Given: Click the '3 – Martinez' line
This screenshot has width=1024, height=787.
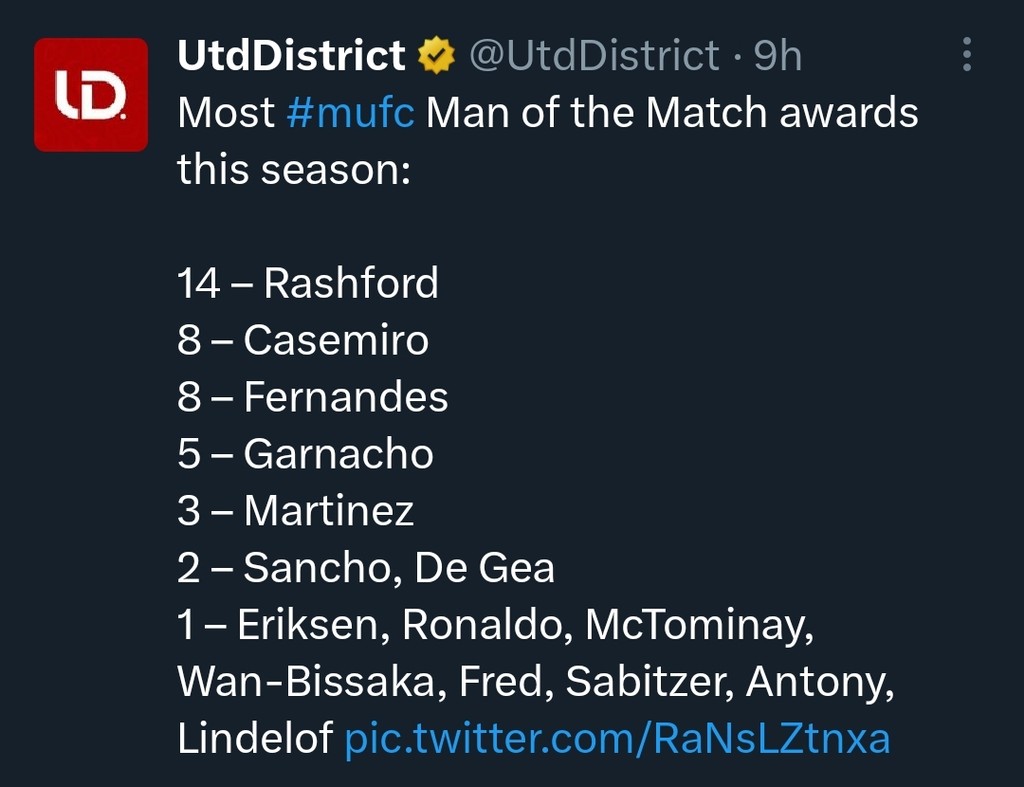Looking at the screenshot, I should point(296,511).
